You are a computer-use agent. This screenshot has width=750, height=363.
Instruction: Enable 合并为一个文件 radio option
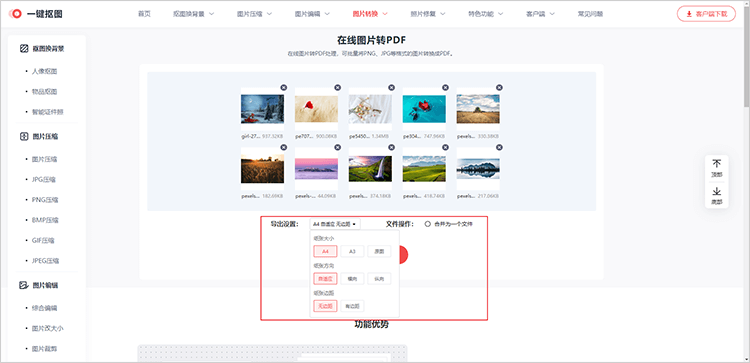[x=428, y=224]
